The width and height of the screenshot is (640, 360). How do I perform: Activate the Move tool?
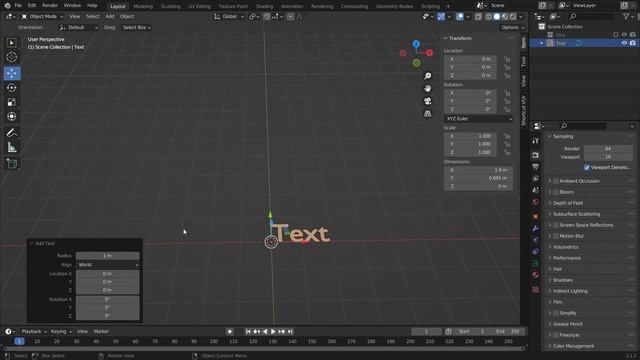click(12, 73)
